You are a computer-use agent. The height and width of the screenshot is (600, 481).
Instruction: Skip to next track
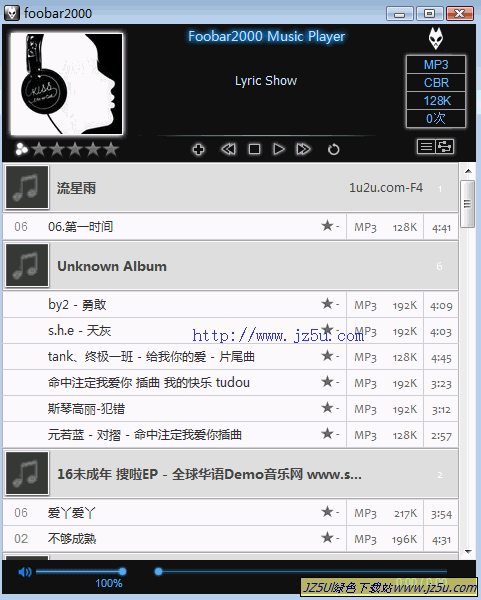coord(303,149)
